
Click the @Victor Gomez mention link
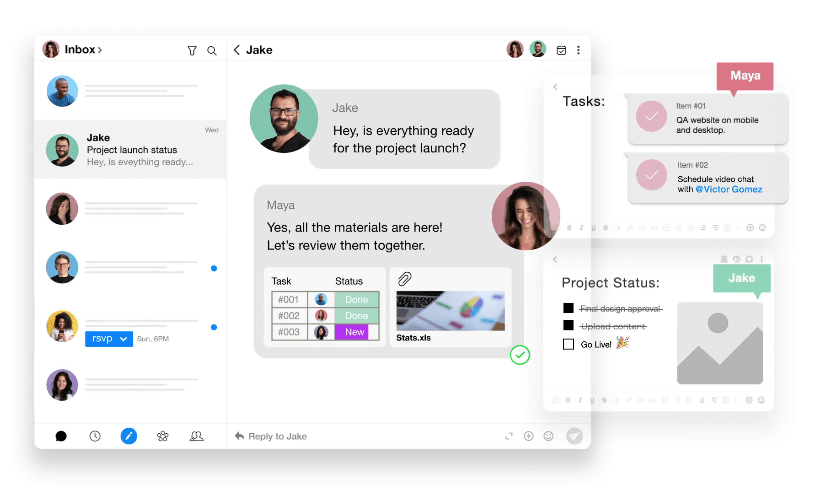click(729, 189)
